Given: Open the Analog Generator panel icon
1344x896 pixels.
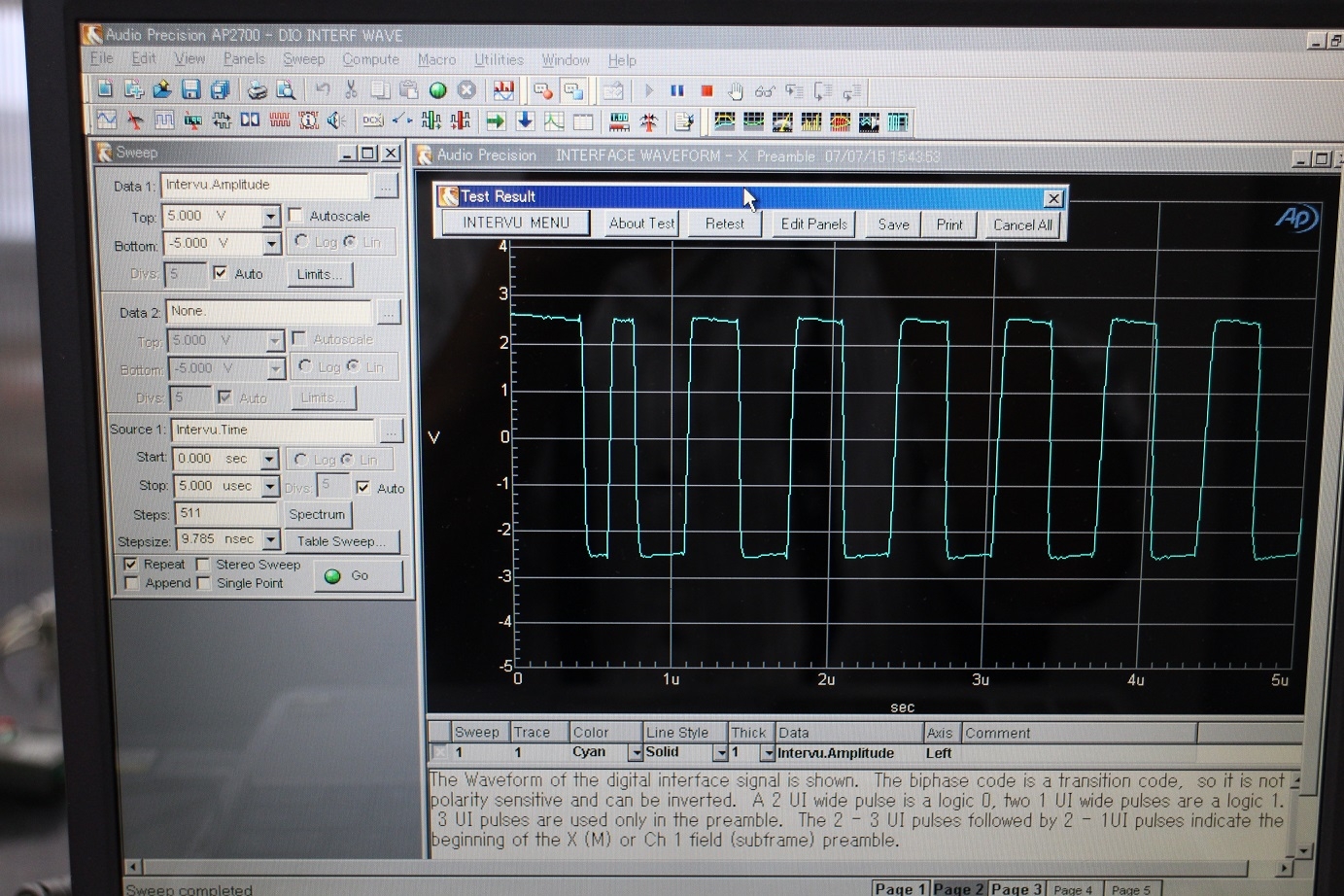Looking at the screenshot, I should 107,120.
